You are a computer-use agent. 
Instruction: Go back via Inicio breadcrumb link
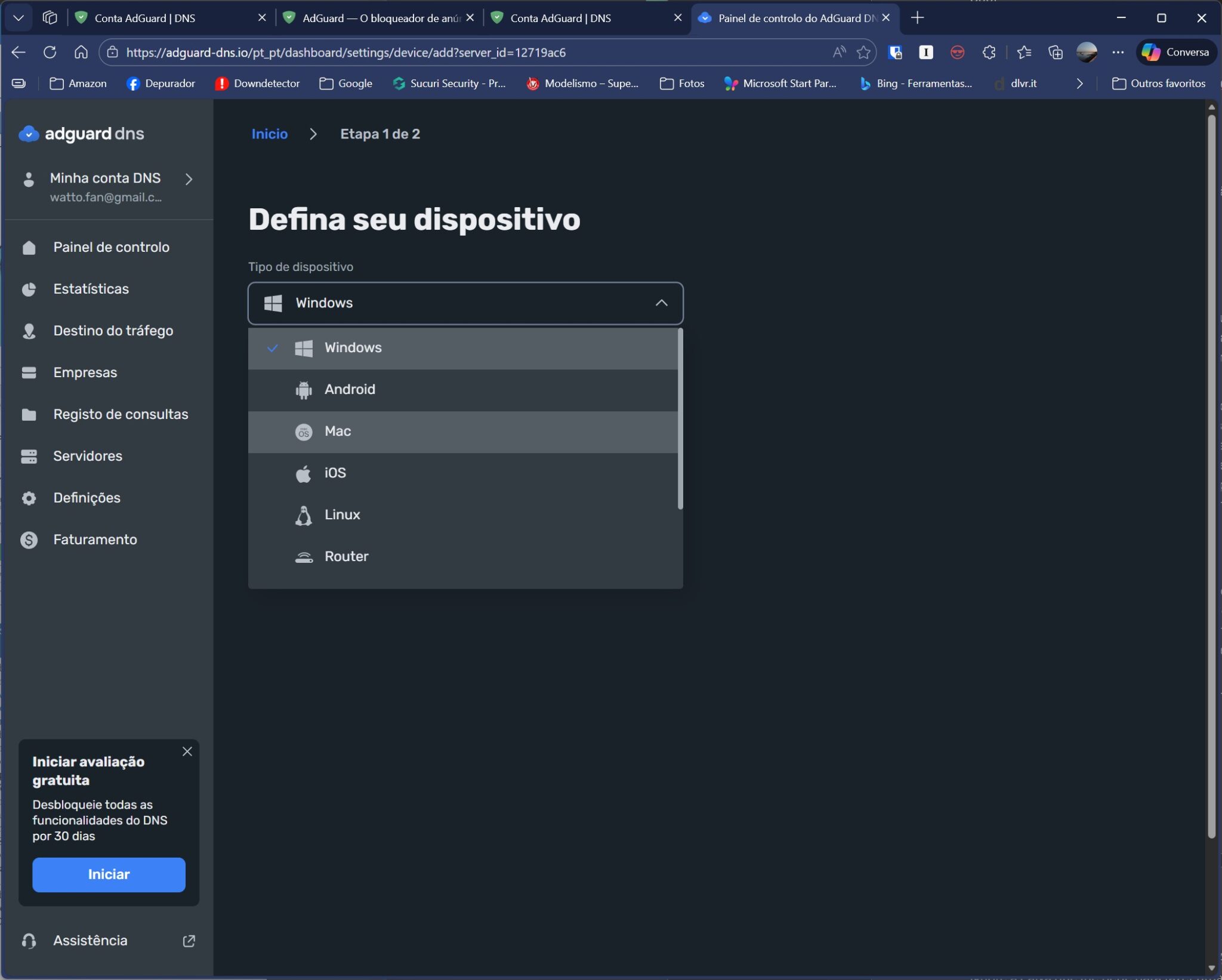[269, 134]
